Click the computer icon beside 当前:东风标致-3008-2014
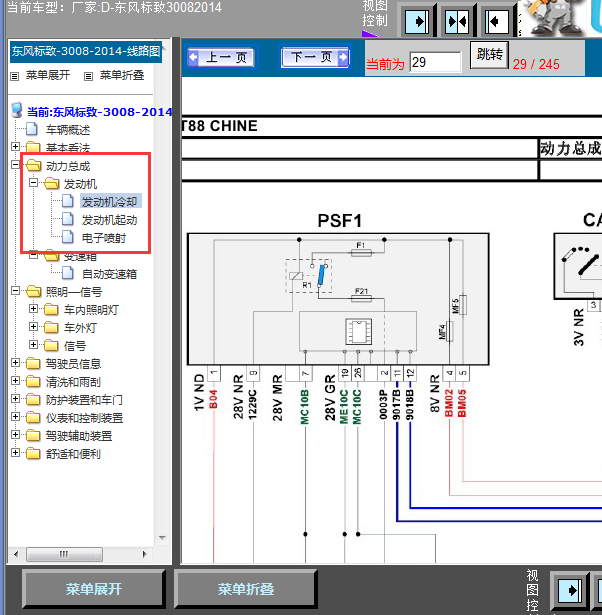602x615 pixels. coord(17,111)
